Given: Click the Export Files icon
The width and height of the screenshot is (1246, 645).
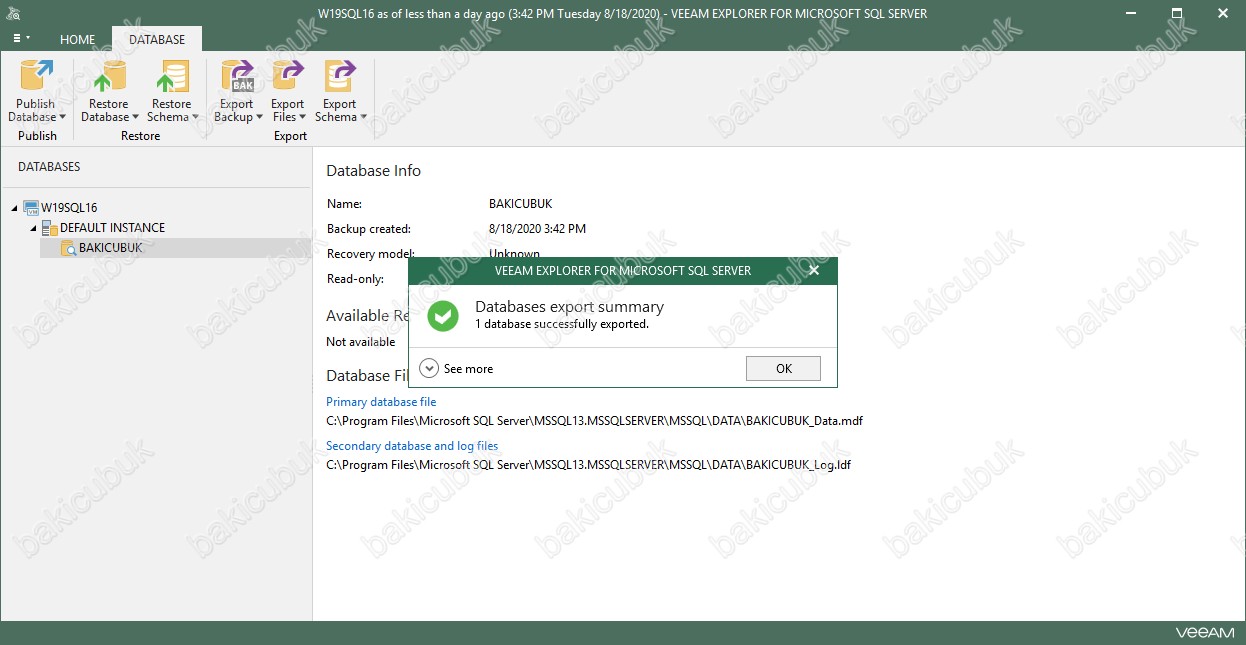Looking at the screenshot, I should tap(288, 77).
